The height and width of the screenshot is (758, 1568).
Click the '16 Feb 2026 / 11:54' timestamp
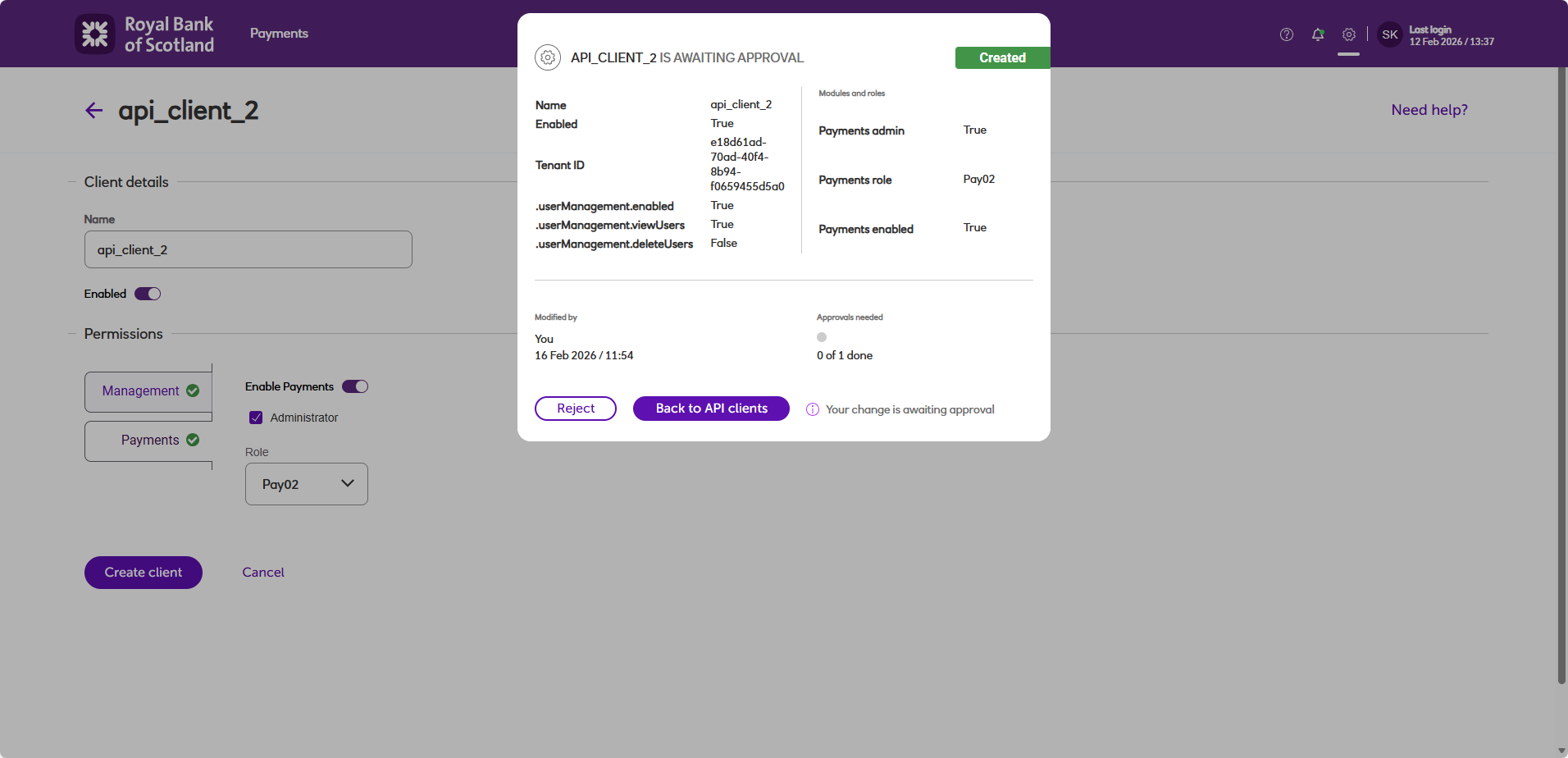pos(584,355)
